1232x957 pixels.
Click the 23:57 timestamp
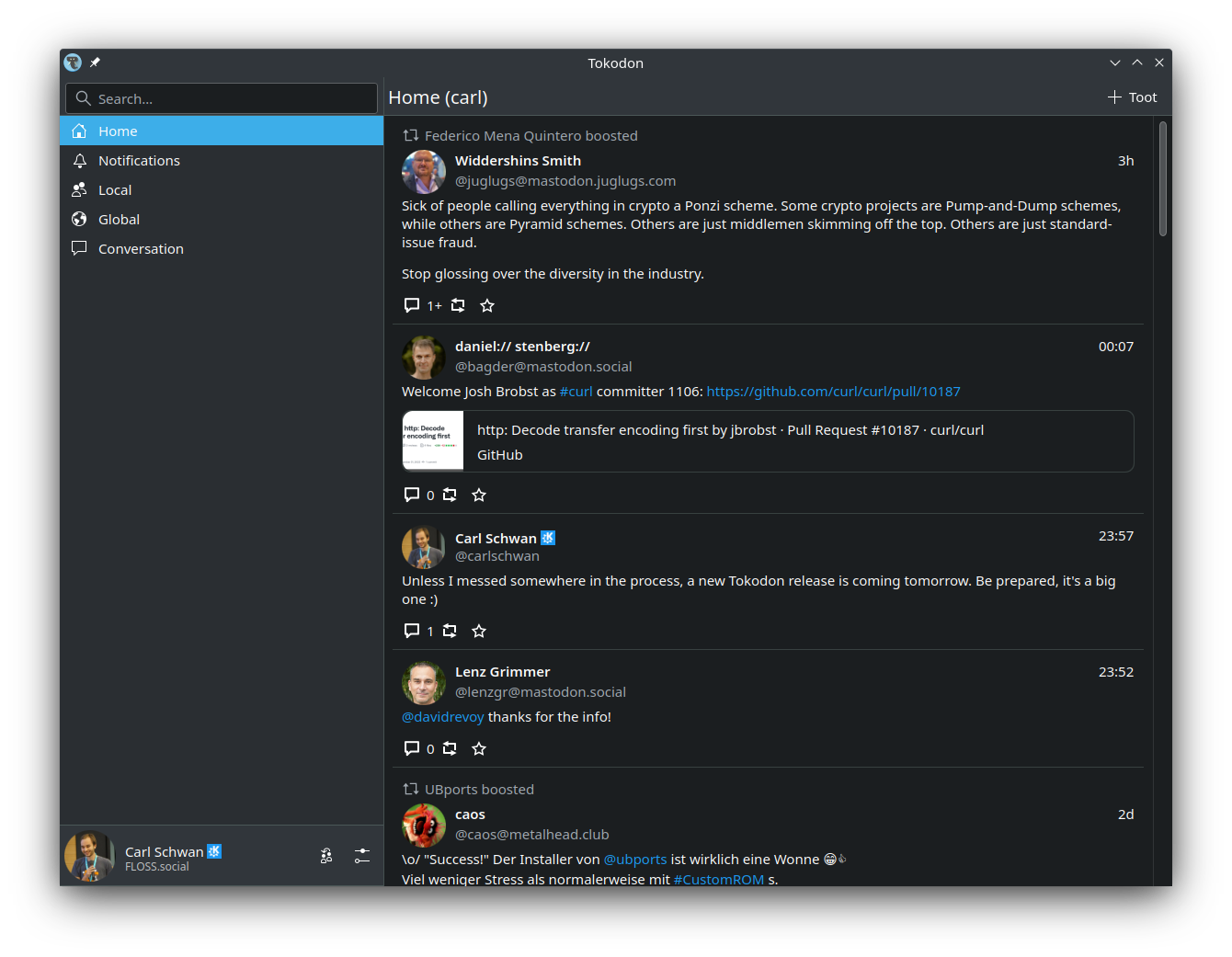click(x=1116, y=536)
